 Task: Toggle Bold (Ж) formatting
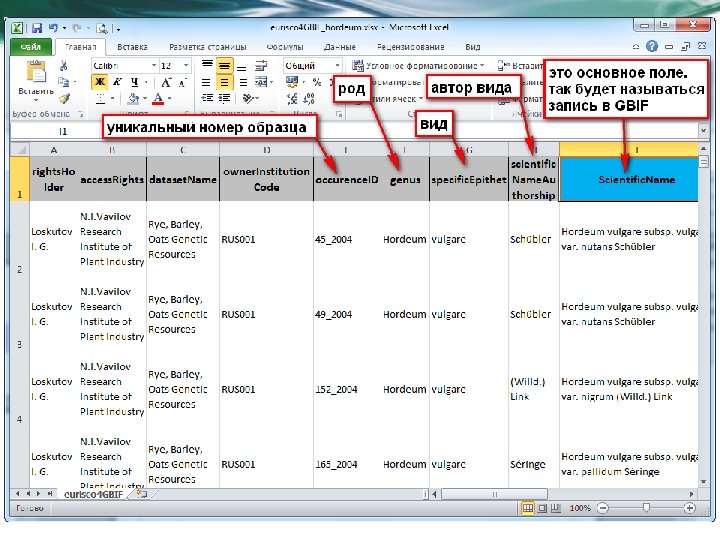click(100, 82)
